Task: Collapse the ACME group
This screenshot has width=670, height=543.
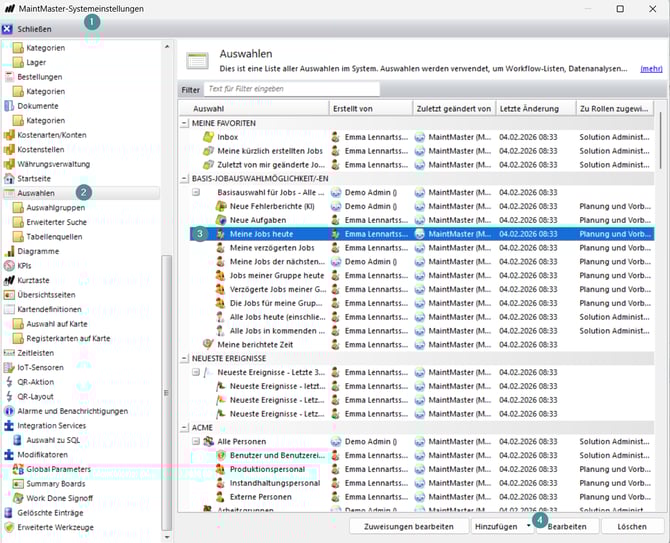Action: point(184,428)
